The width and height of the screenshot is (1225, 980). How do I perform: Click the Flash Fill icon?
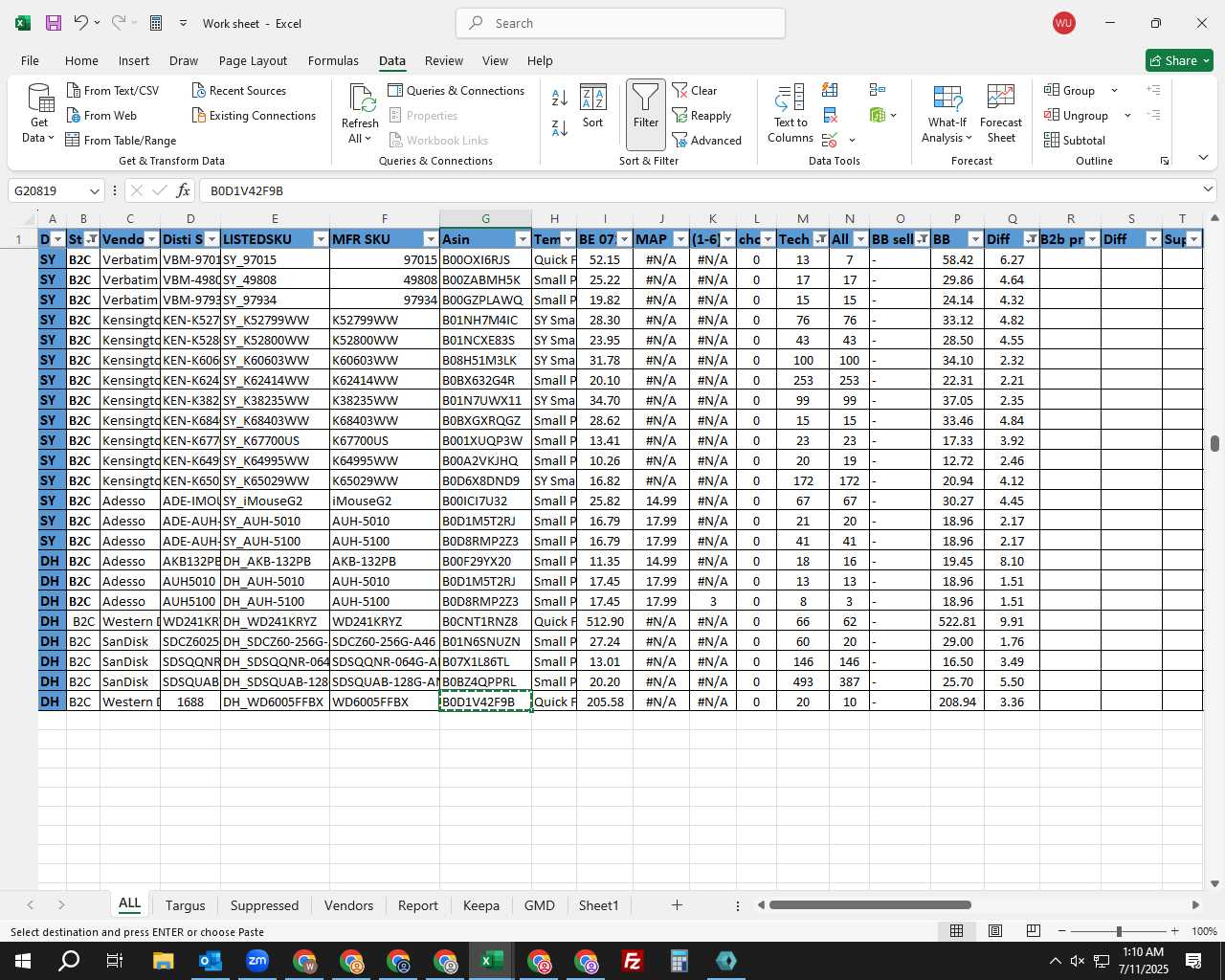tap(830, 90)
